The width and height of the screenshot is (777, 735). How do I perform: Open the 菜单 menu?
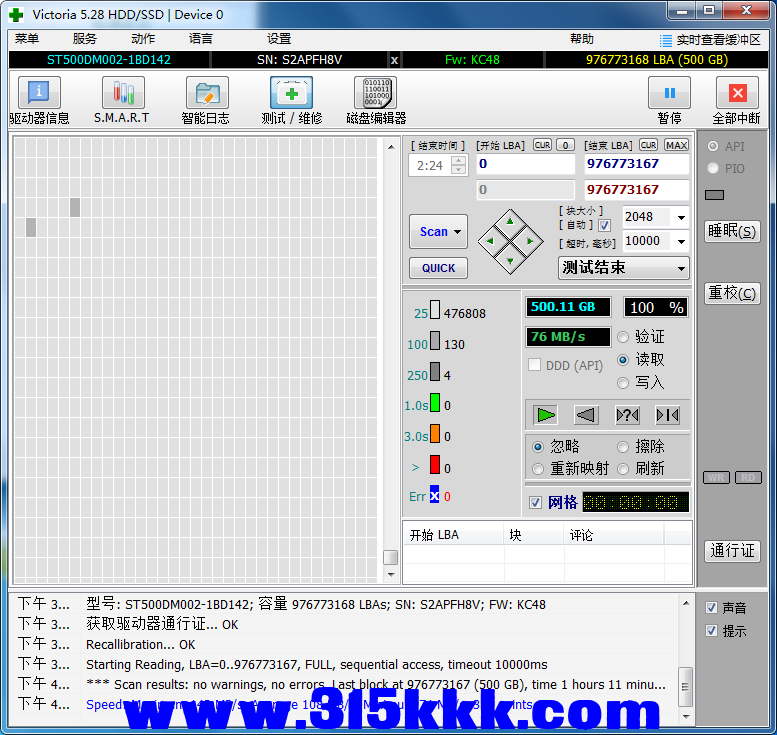click(x=27, y=39)
